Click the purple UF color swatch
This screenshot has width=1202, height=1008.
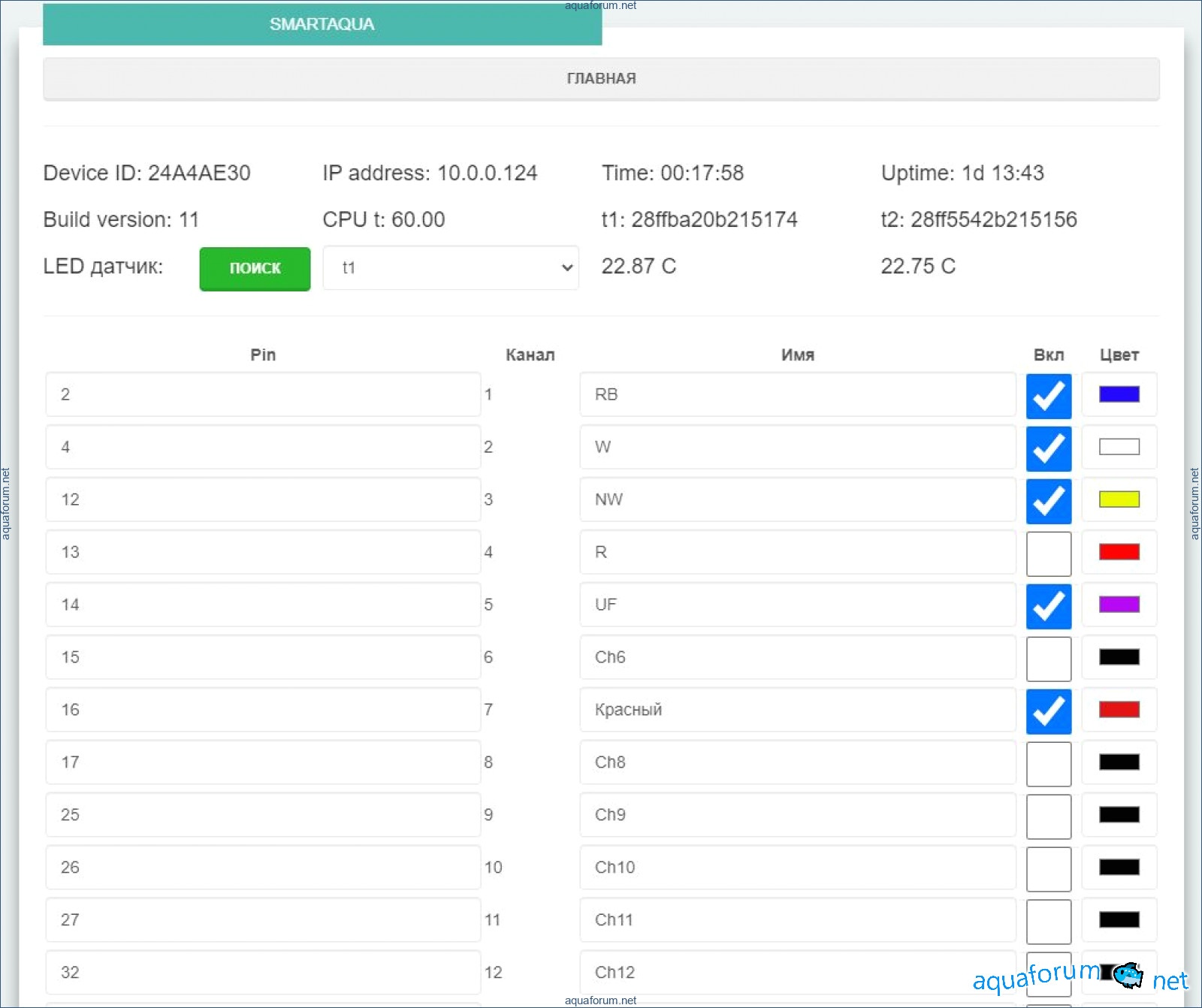pyautogui.click(x=1119, y=605)
